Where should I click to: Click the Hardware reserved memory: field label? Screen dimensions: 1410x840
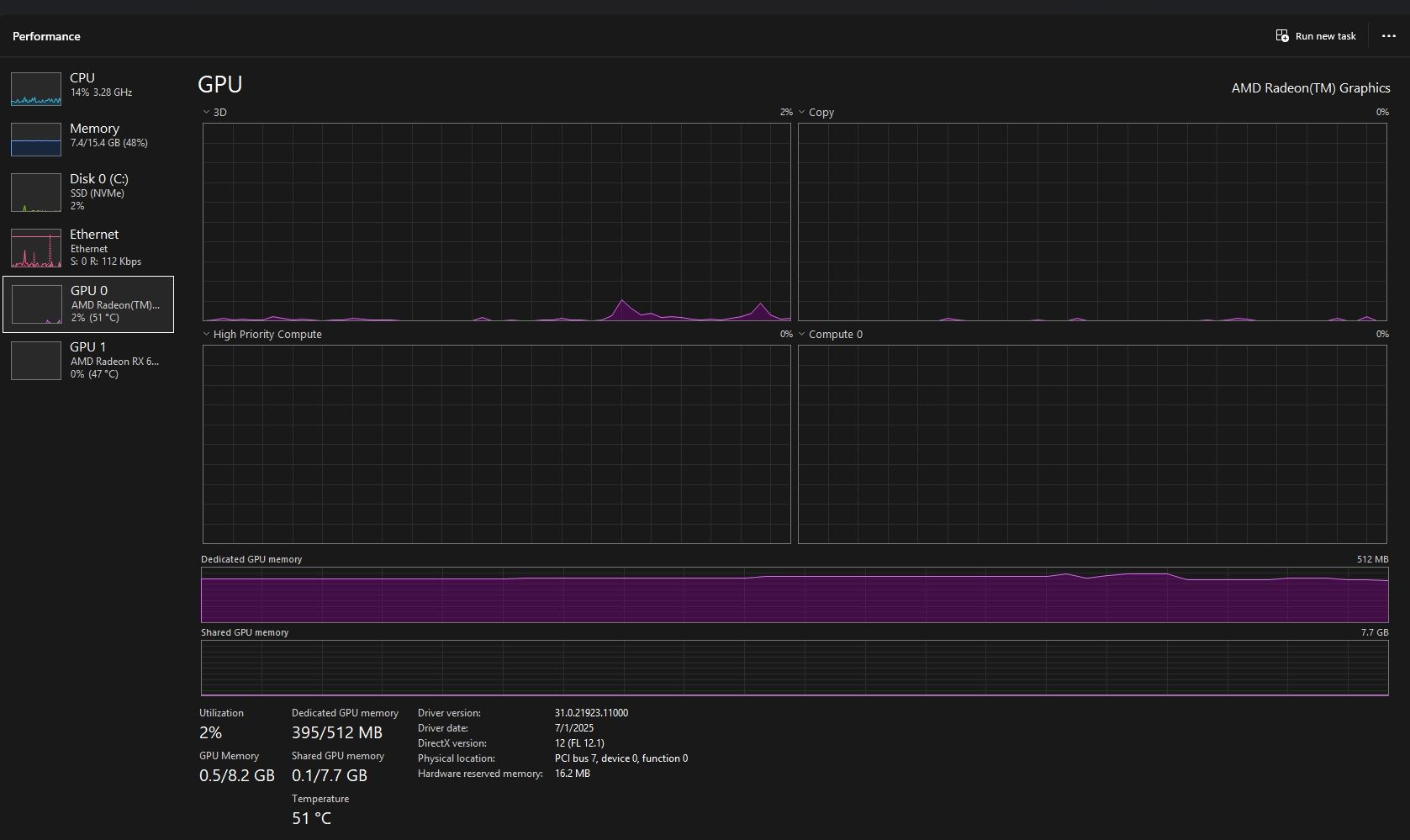(x=480, y=774)
